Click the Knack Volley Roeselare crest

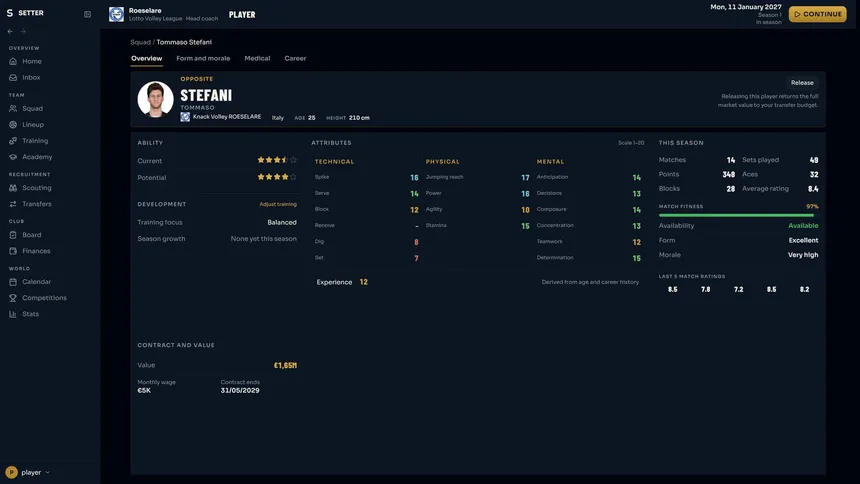tap(185, 117)
